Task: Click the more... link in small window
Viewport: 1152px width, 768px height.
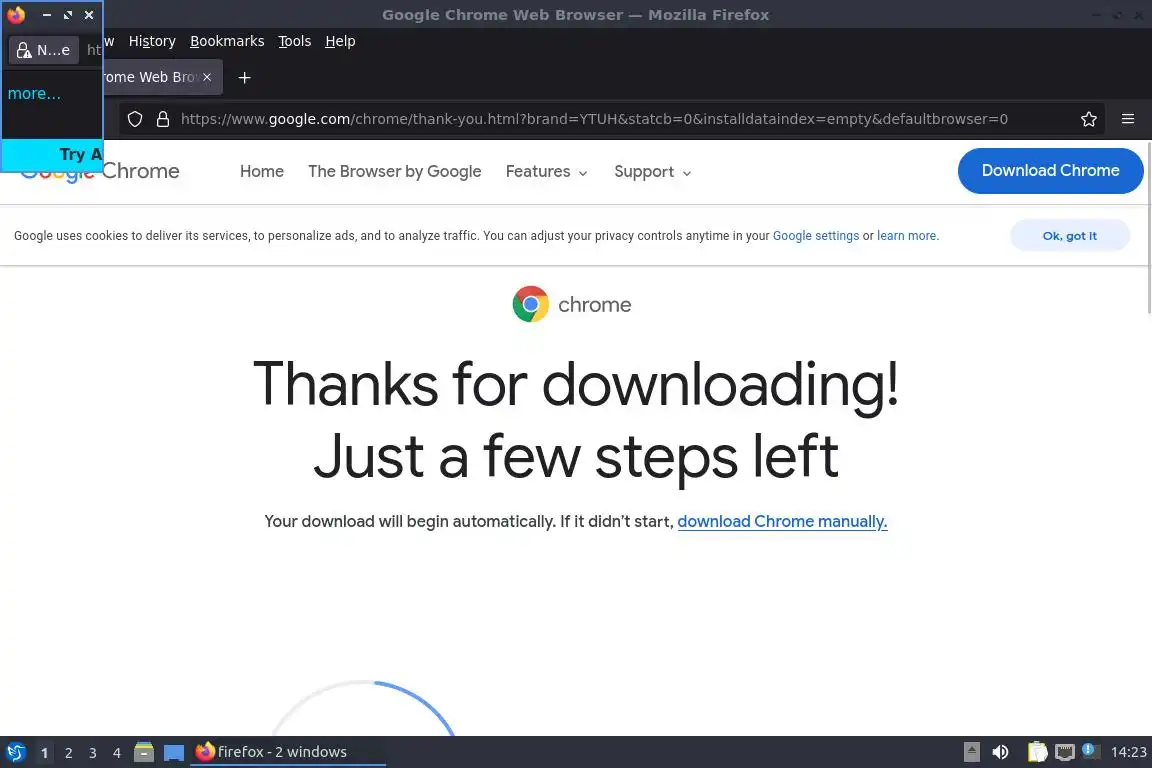Action: coord(34,93)
